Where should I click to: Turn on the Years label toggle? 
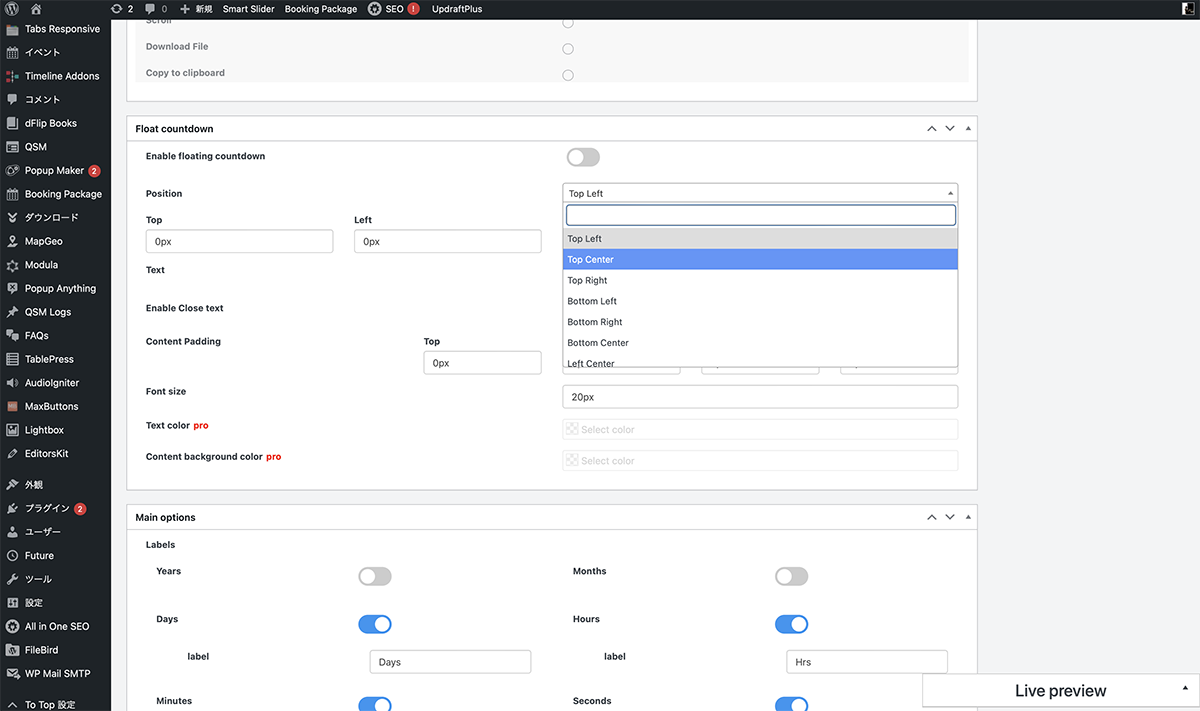coord(375,576)
